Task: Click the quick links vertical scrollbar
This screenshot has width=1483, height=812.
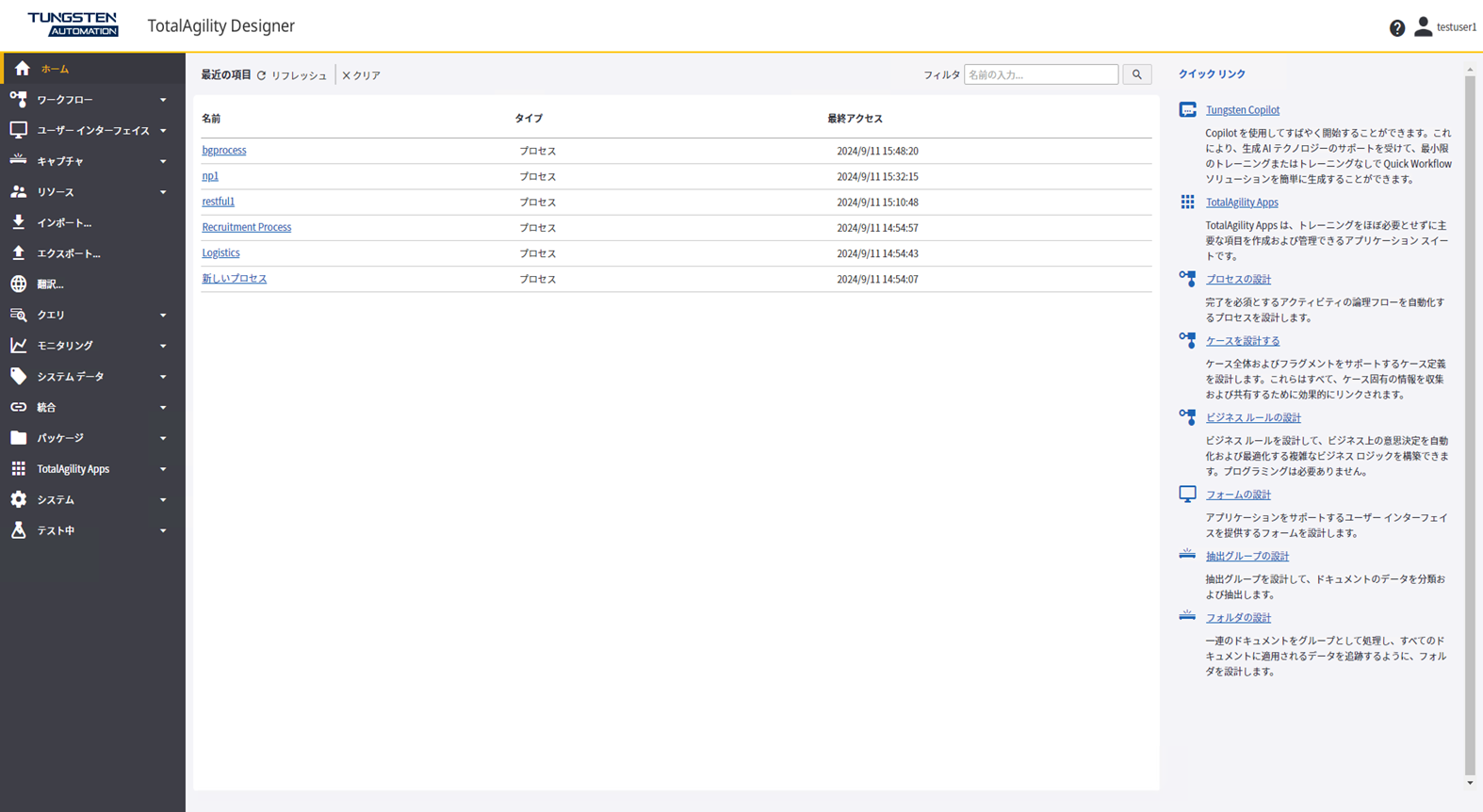Action: click(x=1470, y=424)
